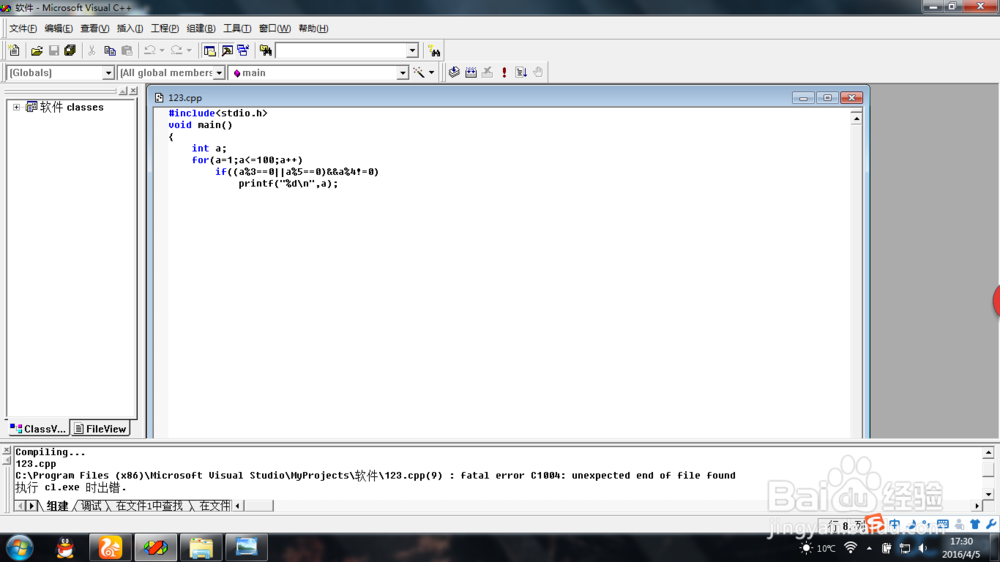This screenshot has height=562, width=1000.
Task: Click the WizardBar wand action icon
Action: tap(419, 72)
